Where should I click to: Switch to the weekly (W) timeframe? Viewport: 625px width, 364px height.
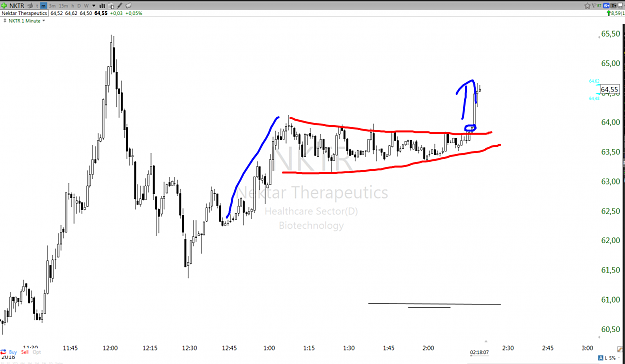[x=86, y=6]
